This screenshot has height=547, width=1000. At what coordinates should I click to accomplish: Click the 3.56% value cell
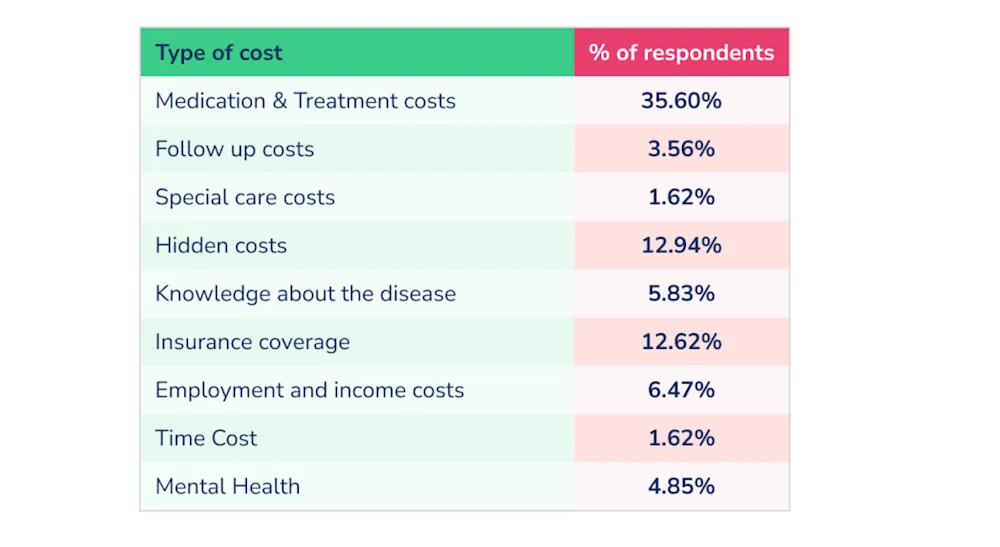681,149
